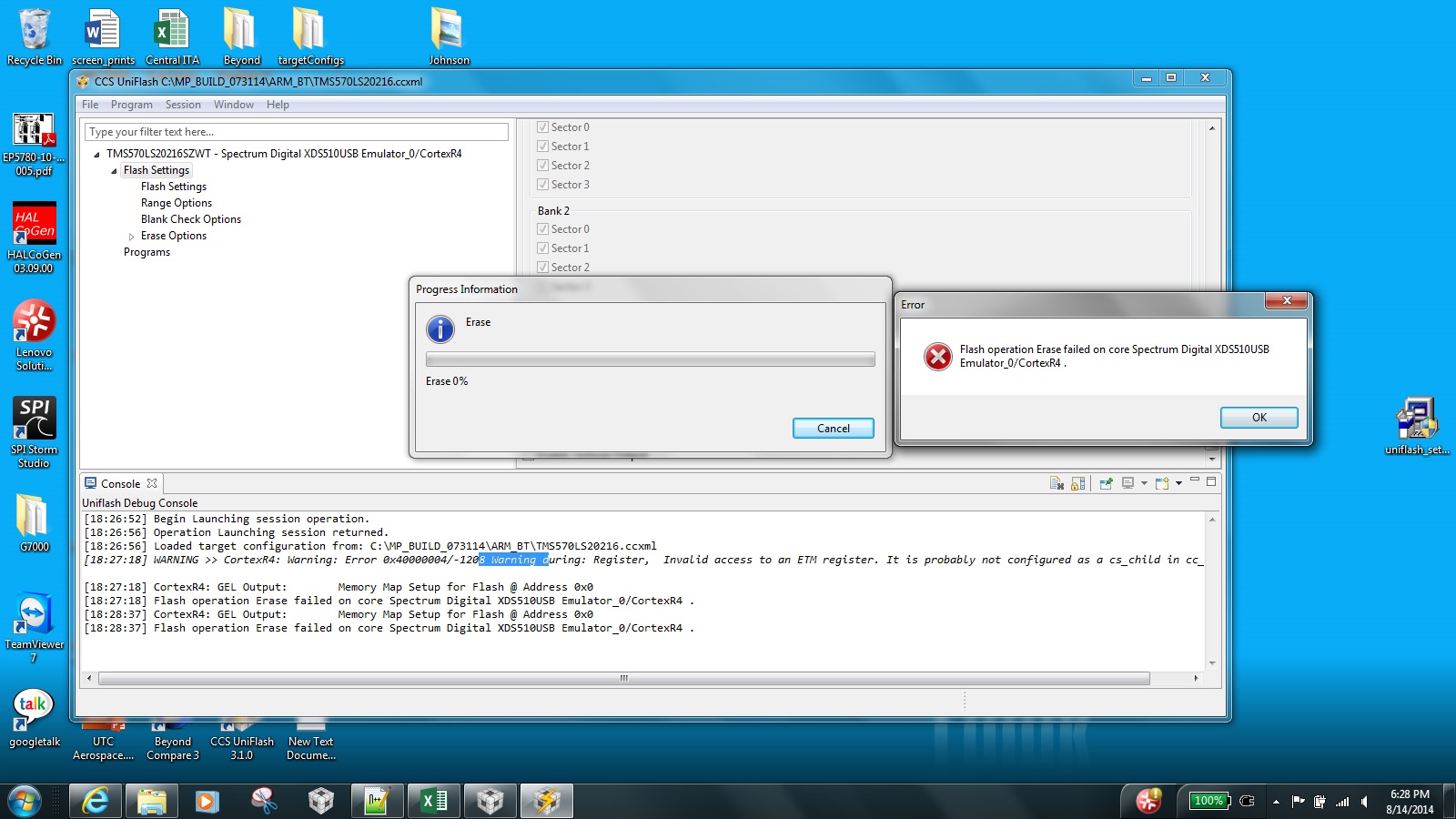Image resolution: width=1456 pixels, height=819 pixels.
Task: Maximize the Console view panel
Action: (x=1211, y=481)
